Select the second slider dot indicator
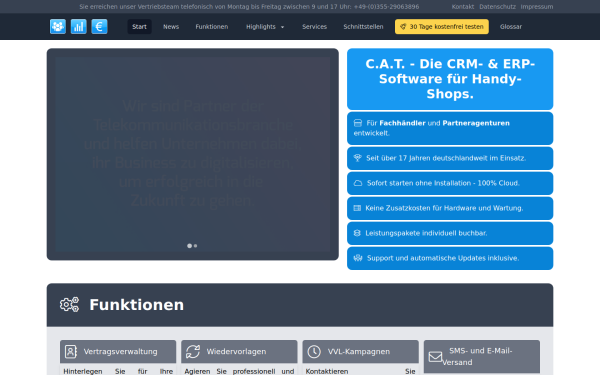 [196, 246]
